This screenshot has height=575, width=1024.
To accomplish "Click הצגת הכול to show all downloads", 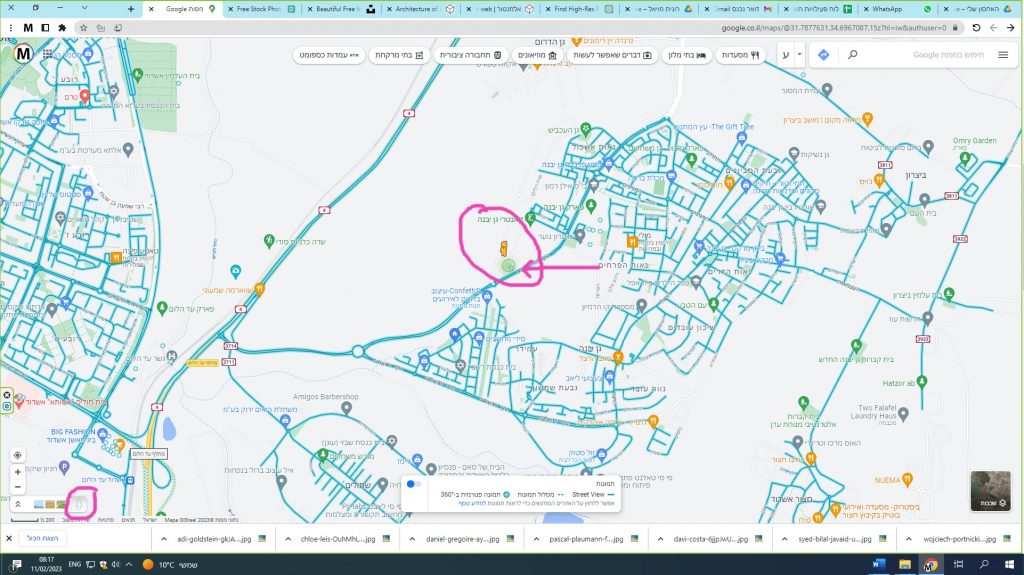I will 42,538.
